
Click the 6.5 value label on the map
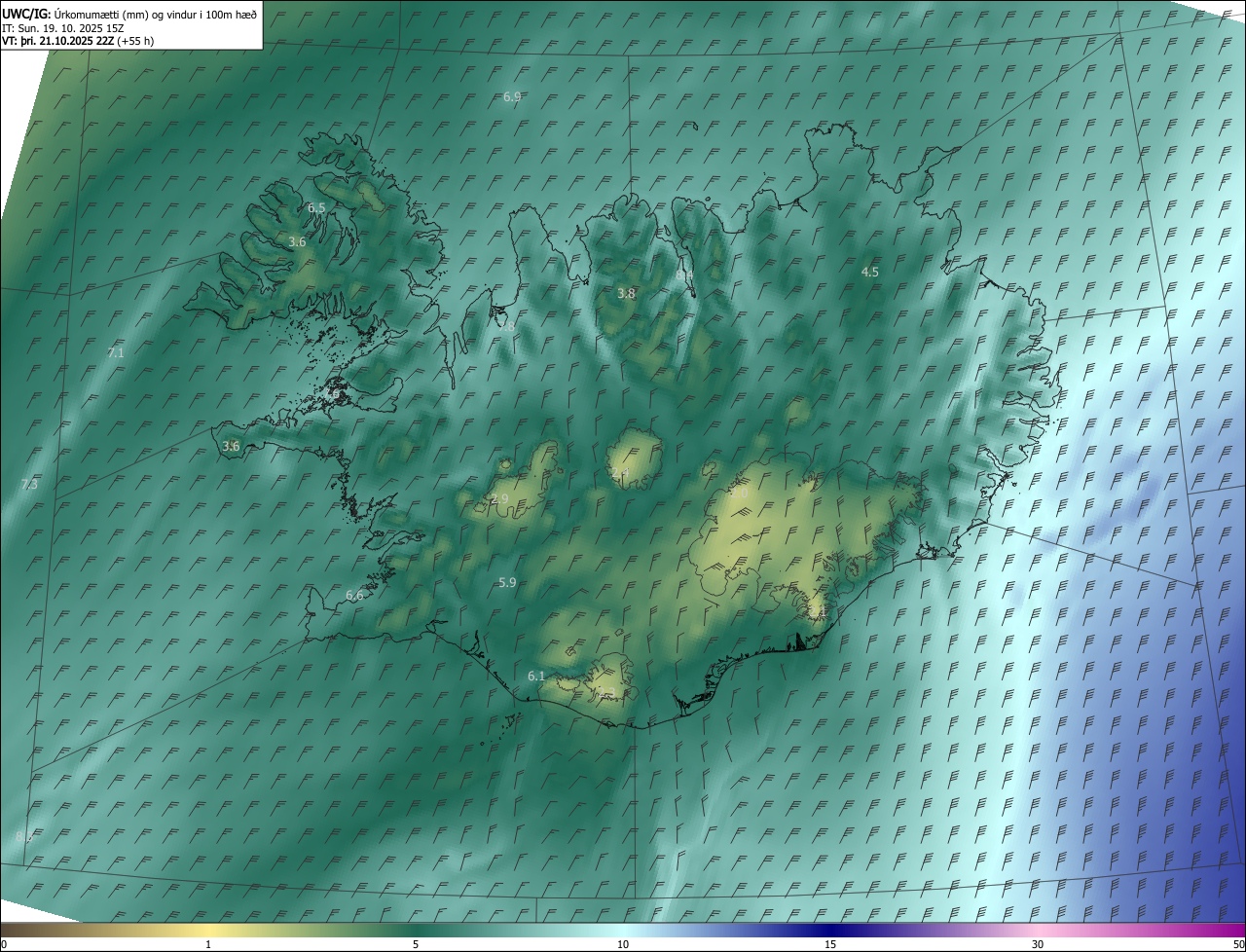coord(316,208)
